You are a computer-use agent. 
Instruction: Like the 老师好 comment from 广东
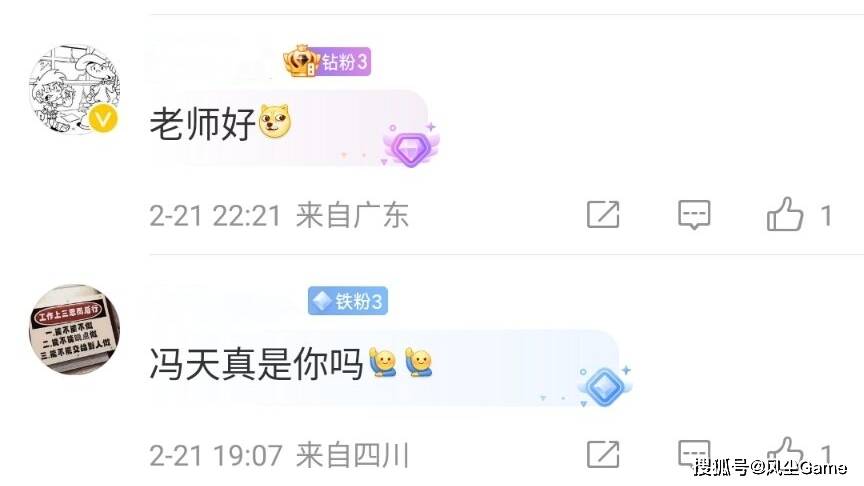(785, 214)
